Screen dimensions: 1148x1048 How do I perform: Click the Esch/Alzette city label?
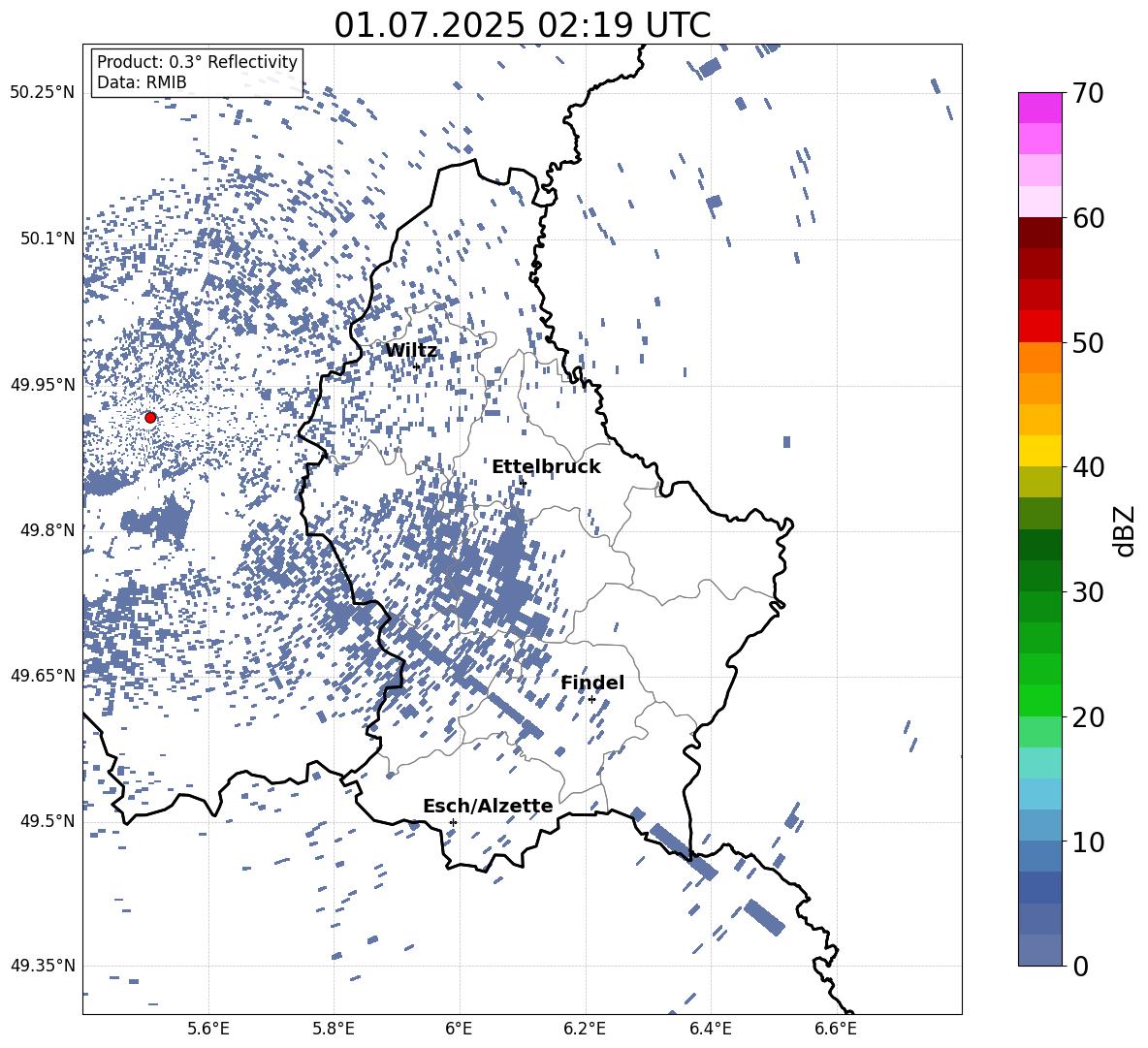click(x=488, y=806)
